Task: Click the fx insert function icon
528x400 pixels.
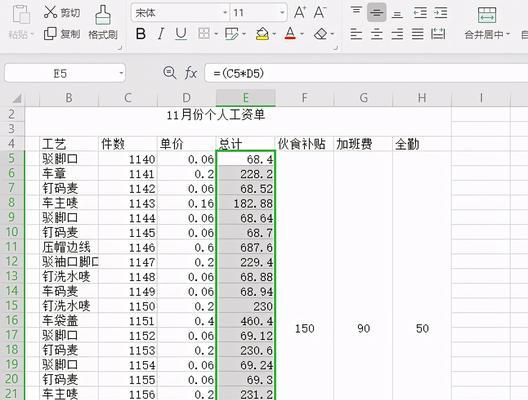Action: pyautogui.click(x=191, y=73)
